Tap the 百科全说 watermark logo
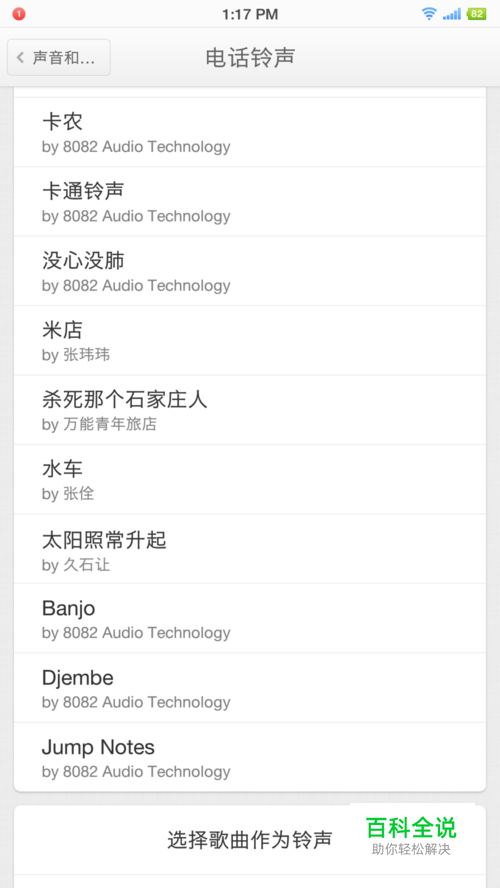The height and width of the screenshot is (888, 500). (x=411, y=835)
